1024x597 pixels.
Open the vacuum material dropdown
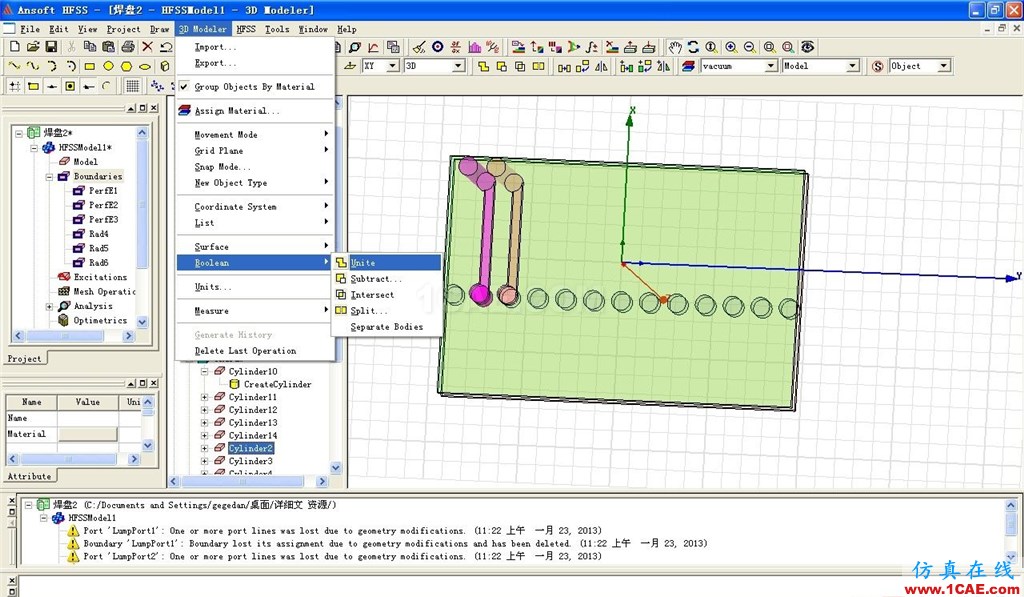771,66
